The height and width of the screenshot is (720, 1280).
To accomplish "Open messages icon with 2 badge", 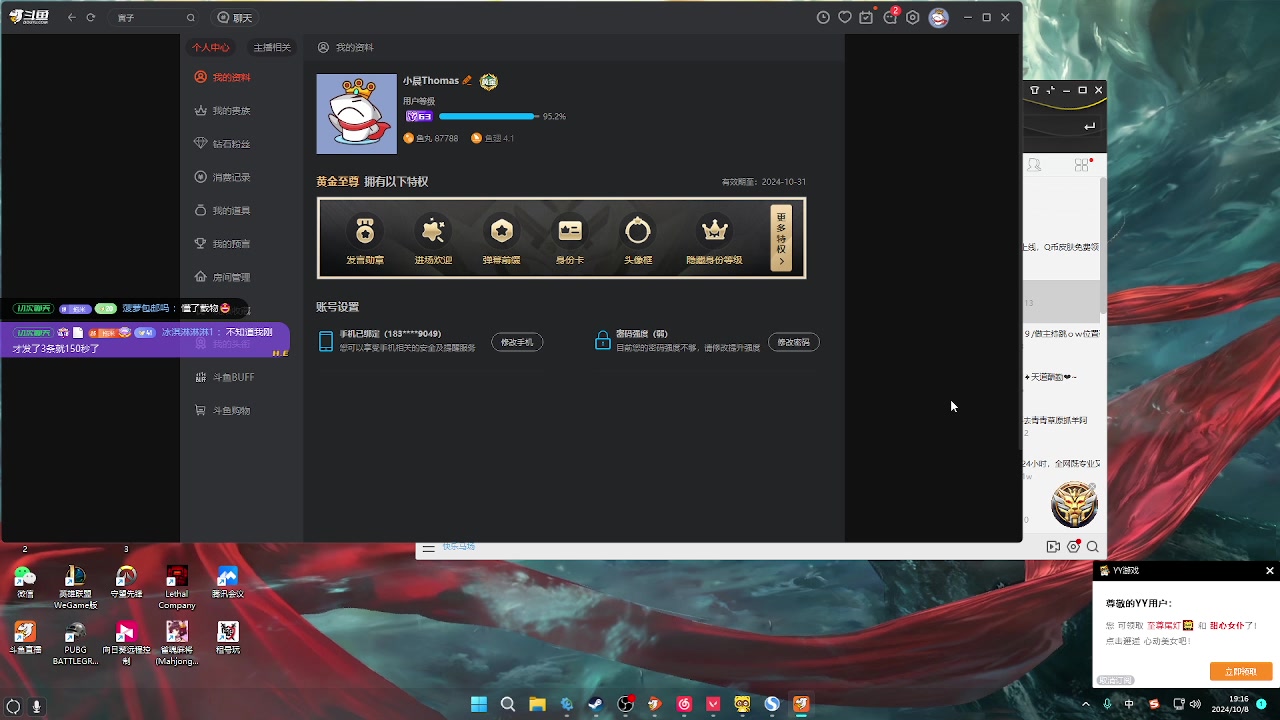I will [890, 17].
